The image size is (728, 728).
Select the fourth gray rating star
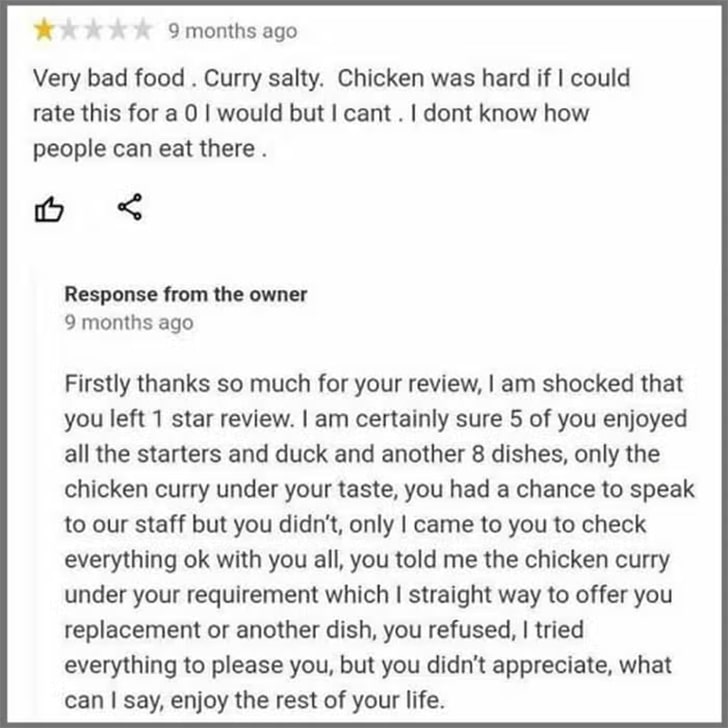pos(117,30)
